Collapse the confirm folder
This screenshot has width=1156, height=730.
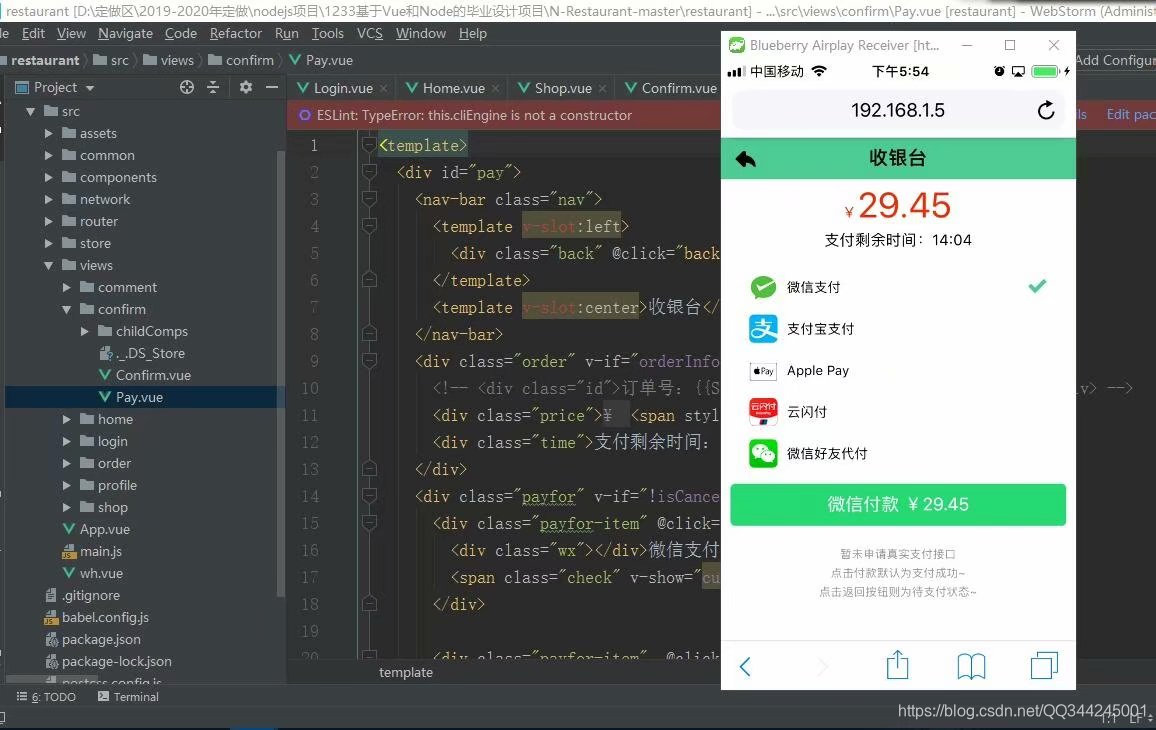pos(66,309)
